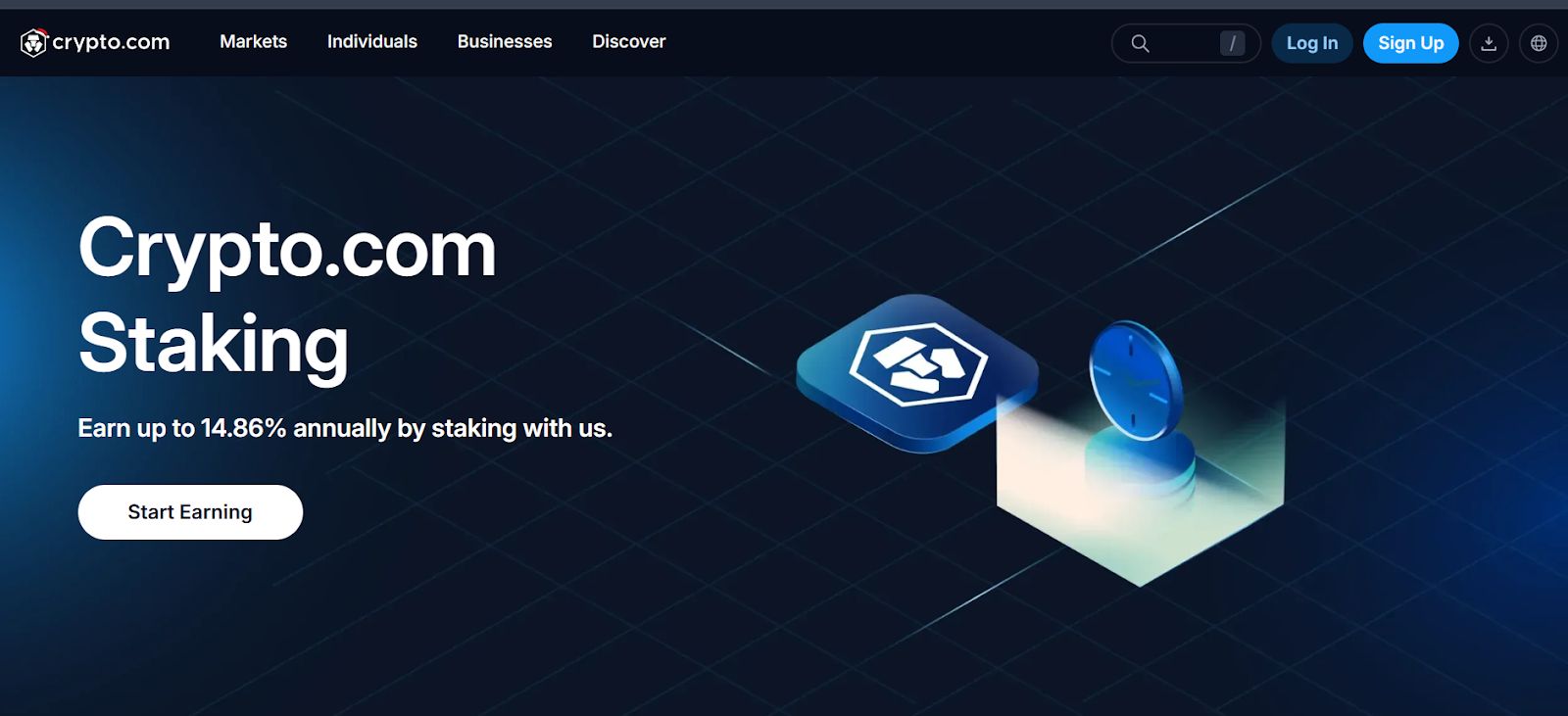This screenshot has height=716, width=1568.
Task: Click the Start Earning button
Action: pos(190,512)
